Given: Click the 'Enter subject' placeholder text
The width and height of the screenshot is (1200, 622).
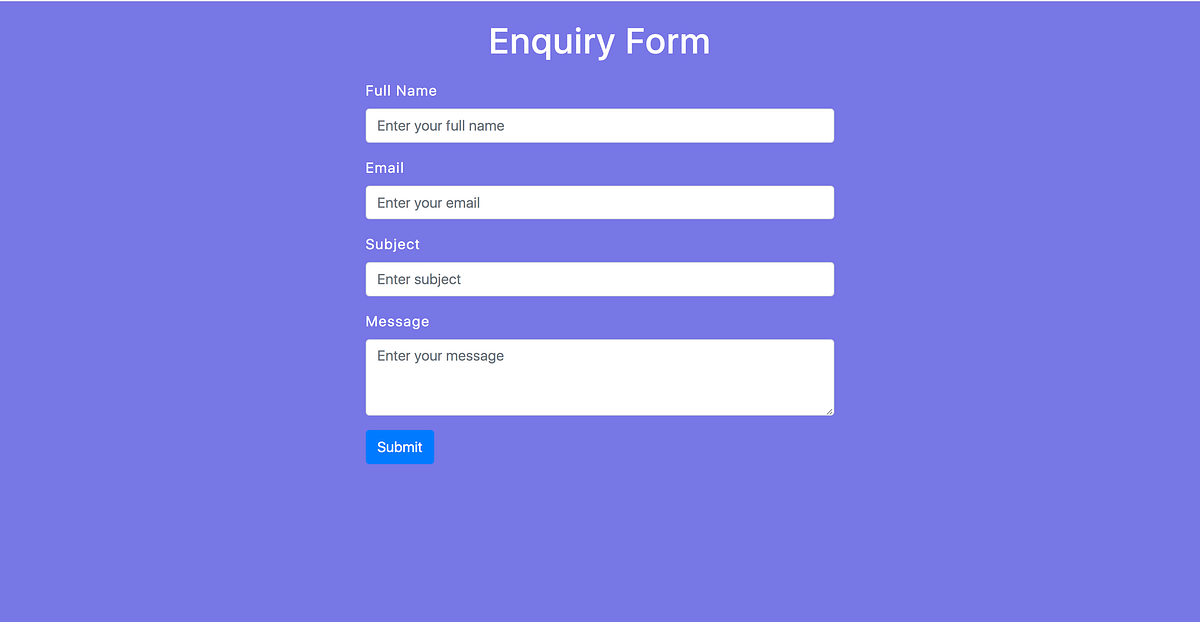Looking at the screenshot, I should pos(418,279).
